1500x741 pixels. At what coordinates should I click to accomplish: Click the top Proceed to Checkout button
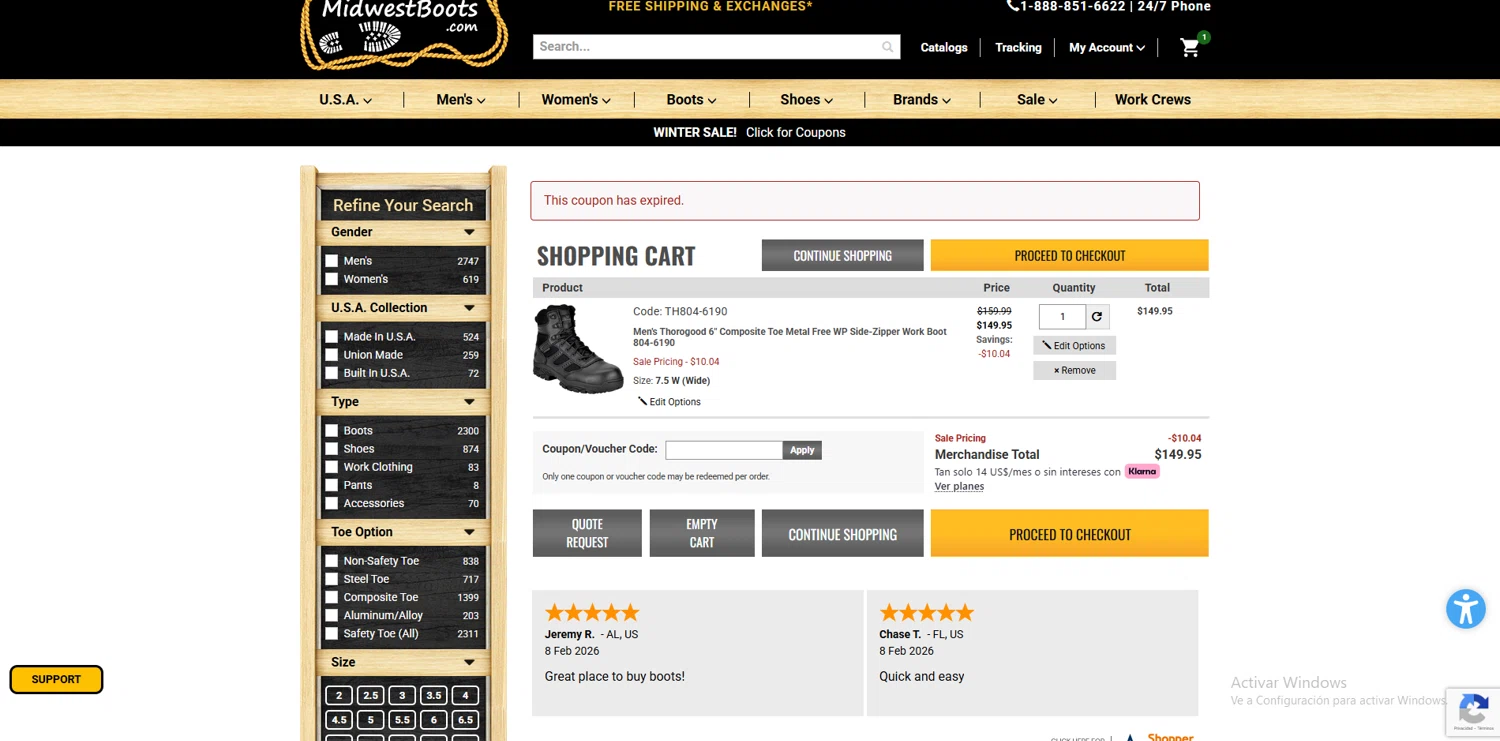(1069, 255)
